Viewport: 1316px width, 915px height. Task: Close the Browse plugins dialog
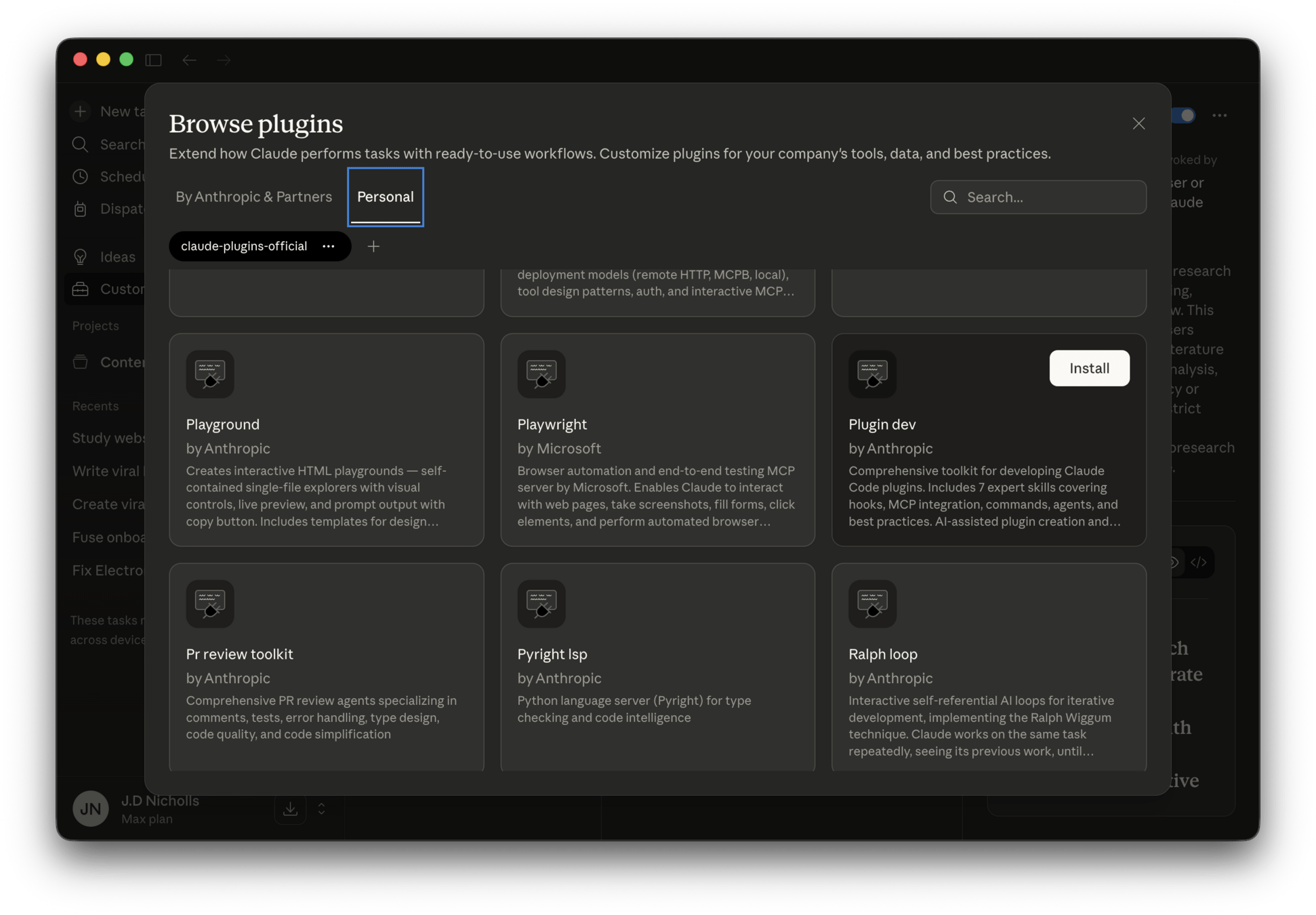point(1138,123)
